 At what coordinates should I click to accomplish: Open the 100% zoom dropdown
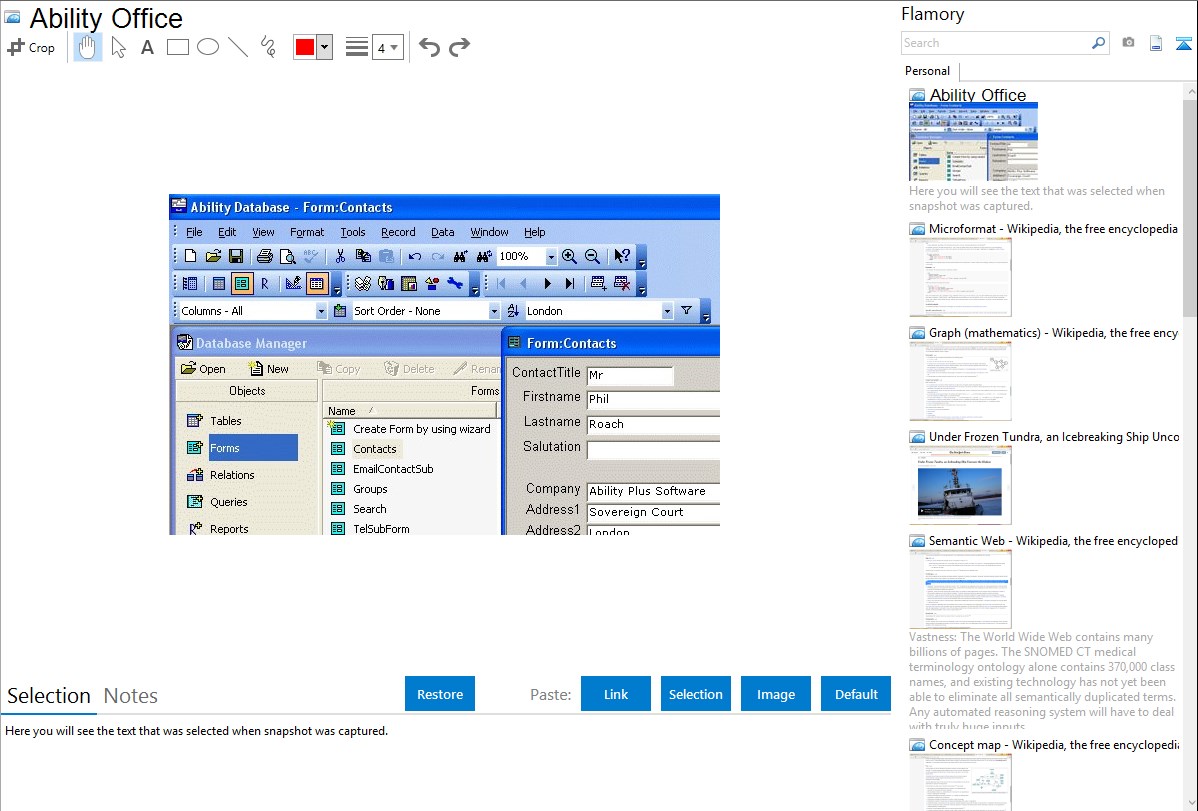[x=551, y=257]
